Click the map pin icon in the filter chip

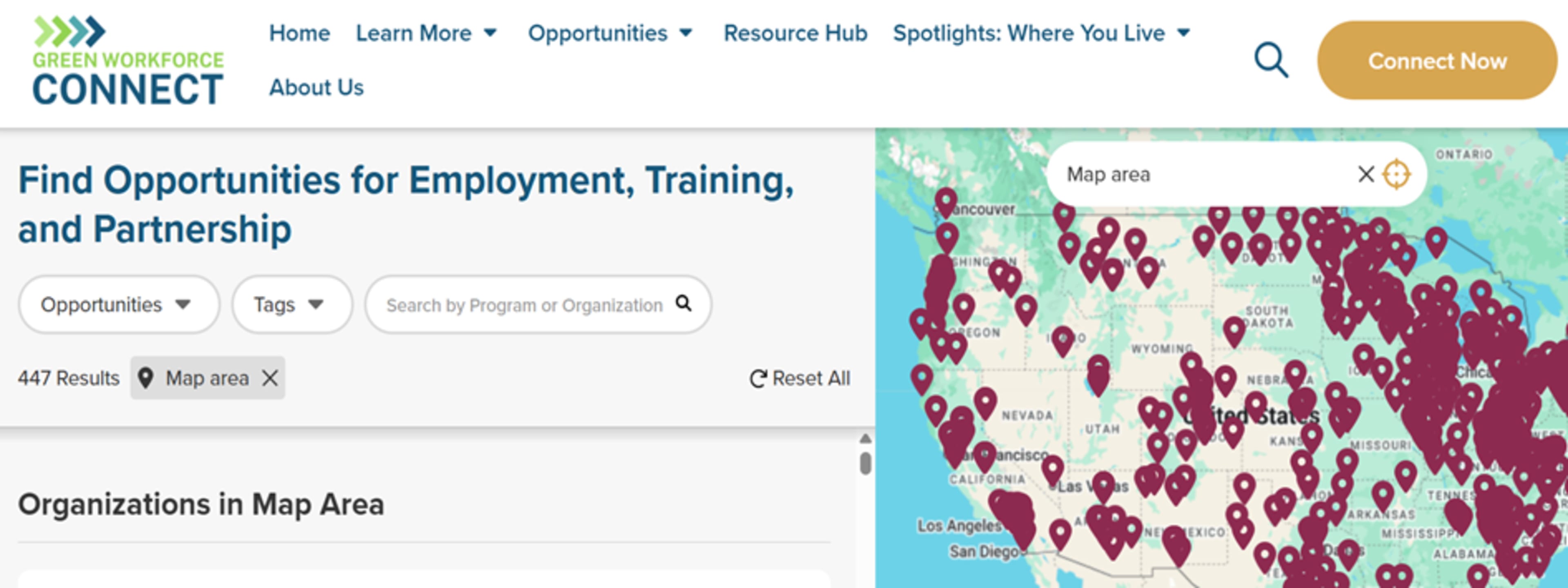(145, 377)
